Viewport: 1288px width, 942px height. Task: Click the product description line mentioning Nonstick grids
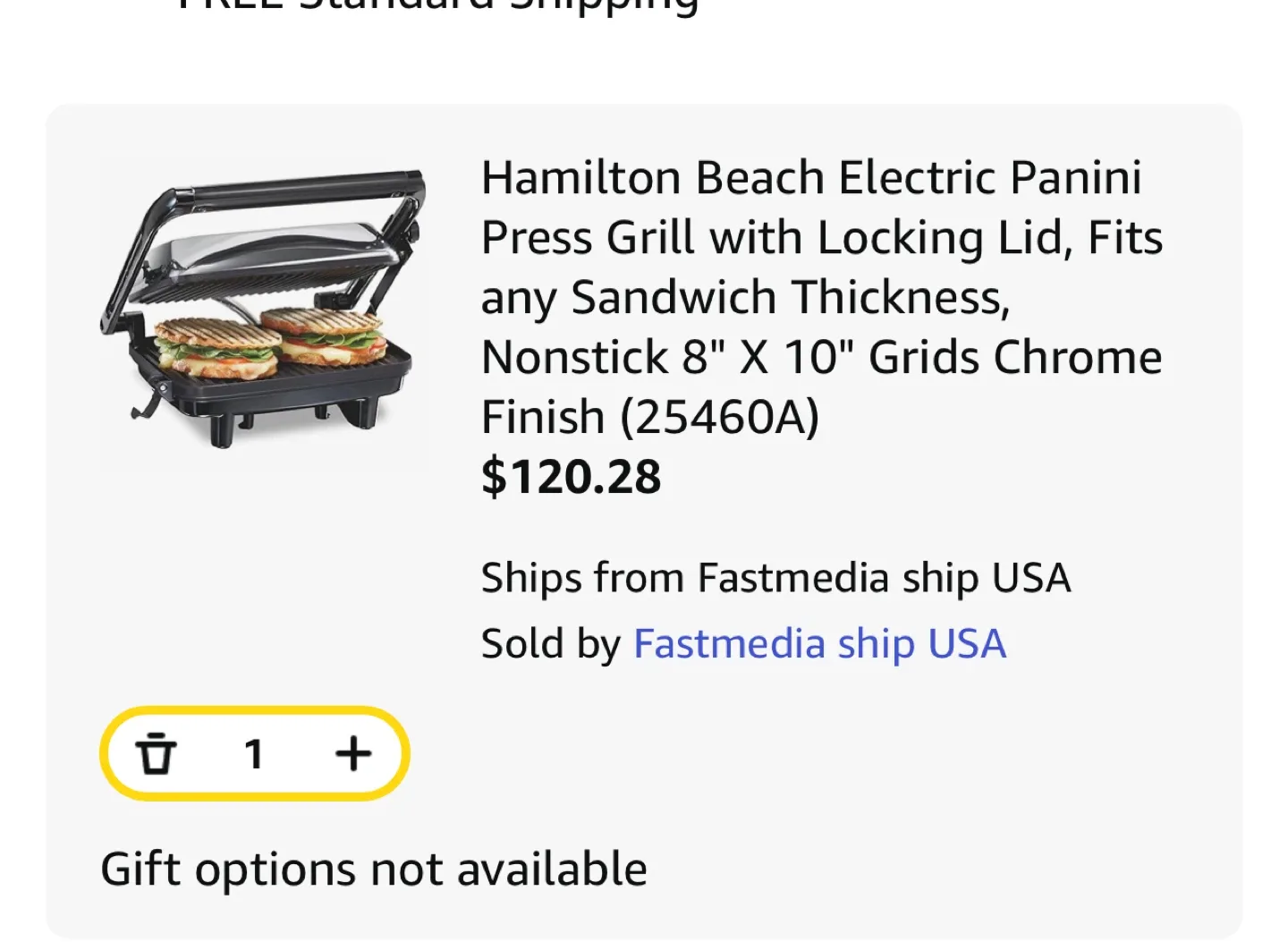click(820, 356)
